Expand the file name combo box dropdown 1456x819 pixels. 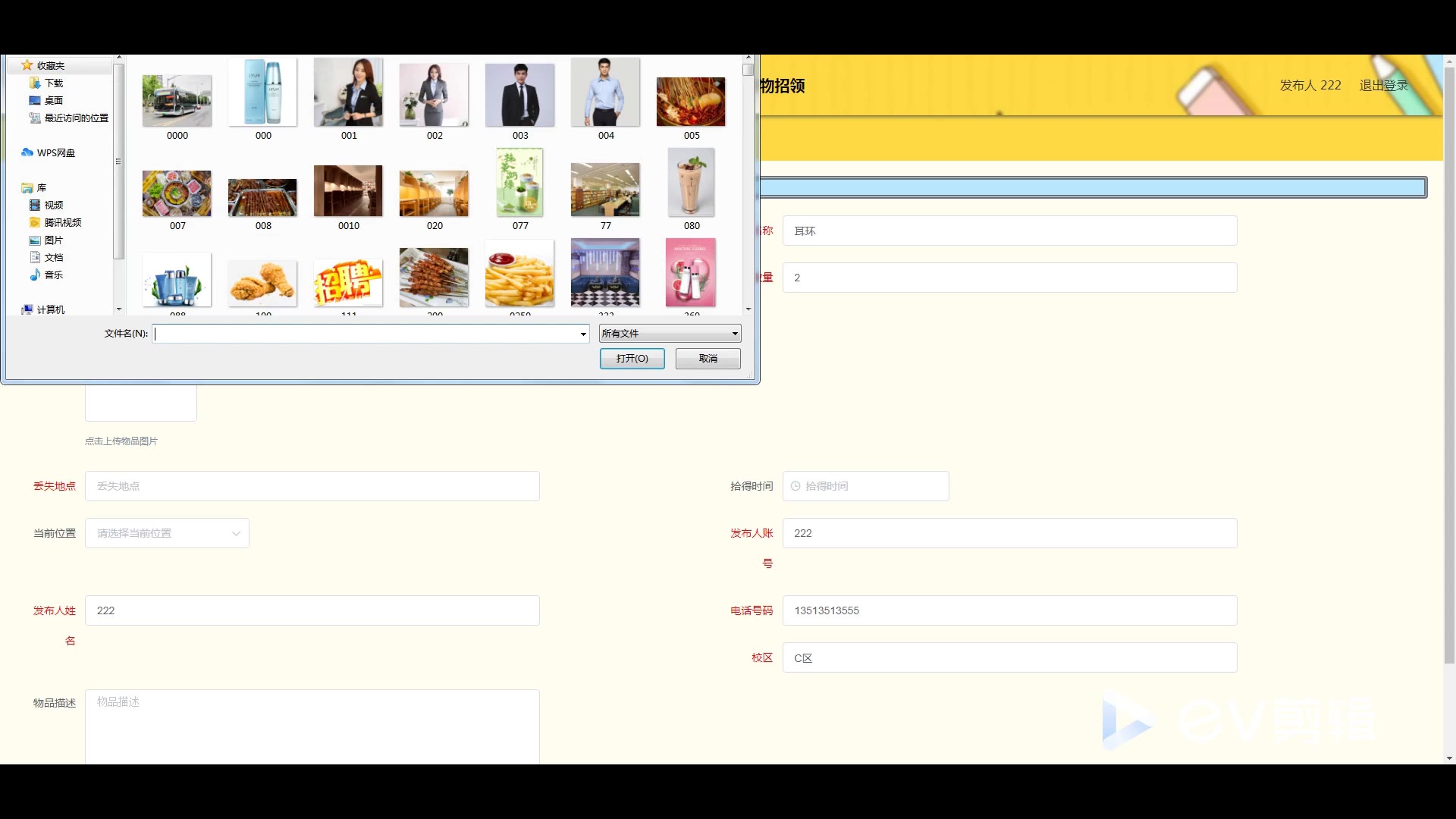582,334
